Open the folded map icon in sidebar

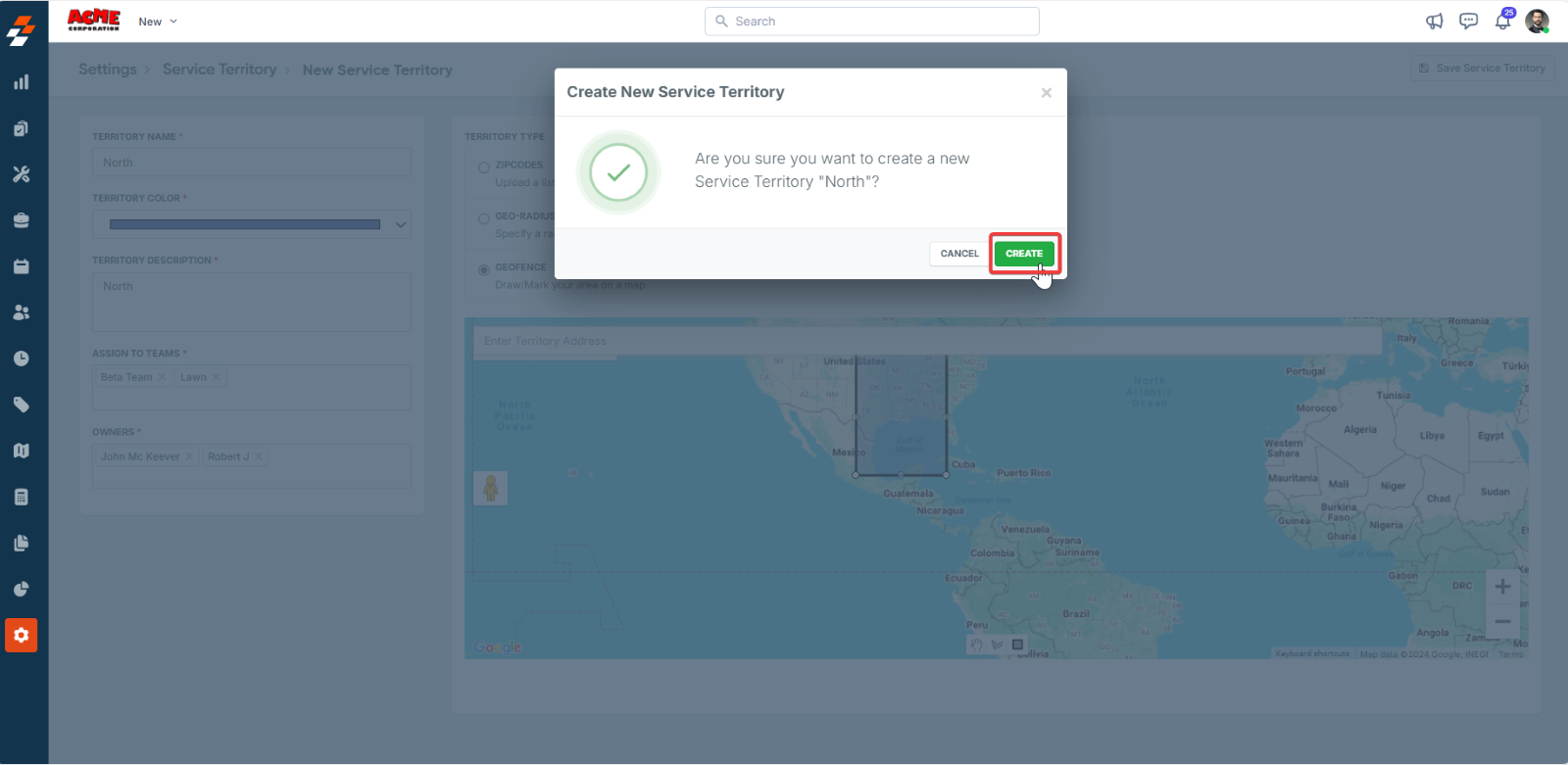pyautogui.click(x=22, y=451)
